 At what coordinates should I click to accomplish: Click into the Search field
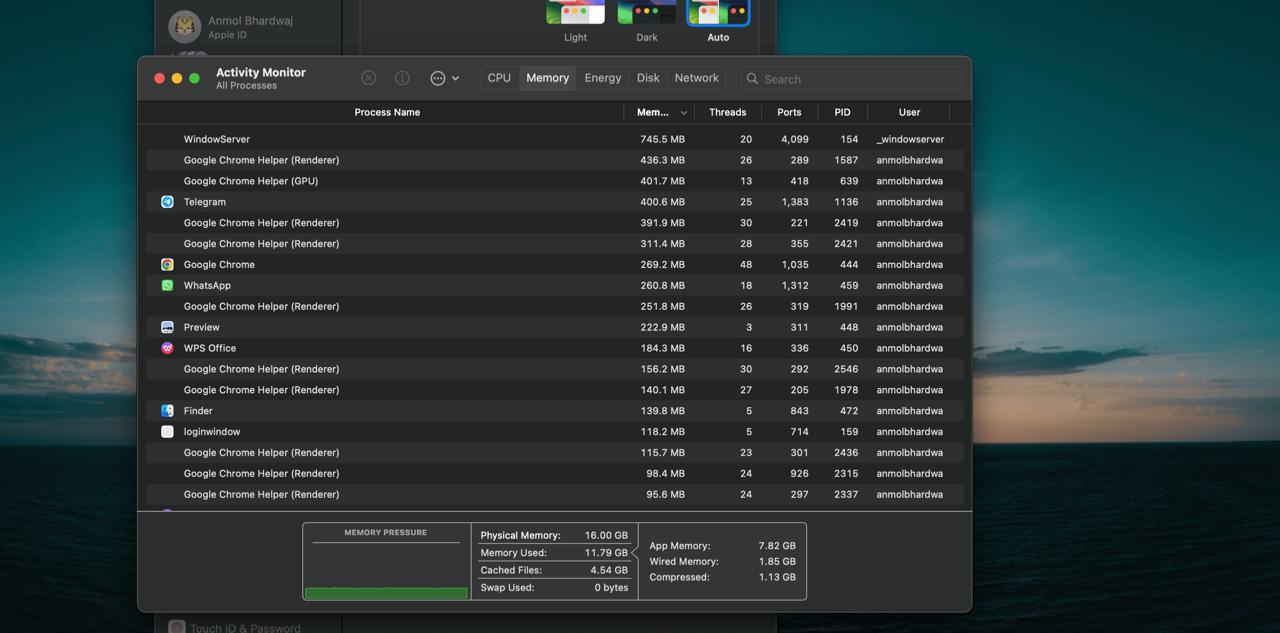tap(852, 78)
